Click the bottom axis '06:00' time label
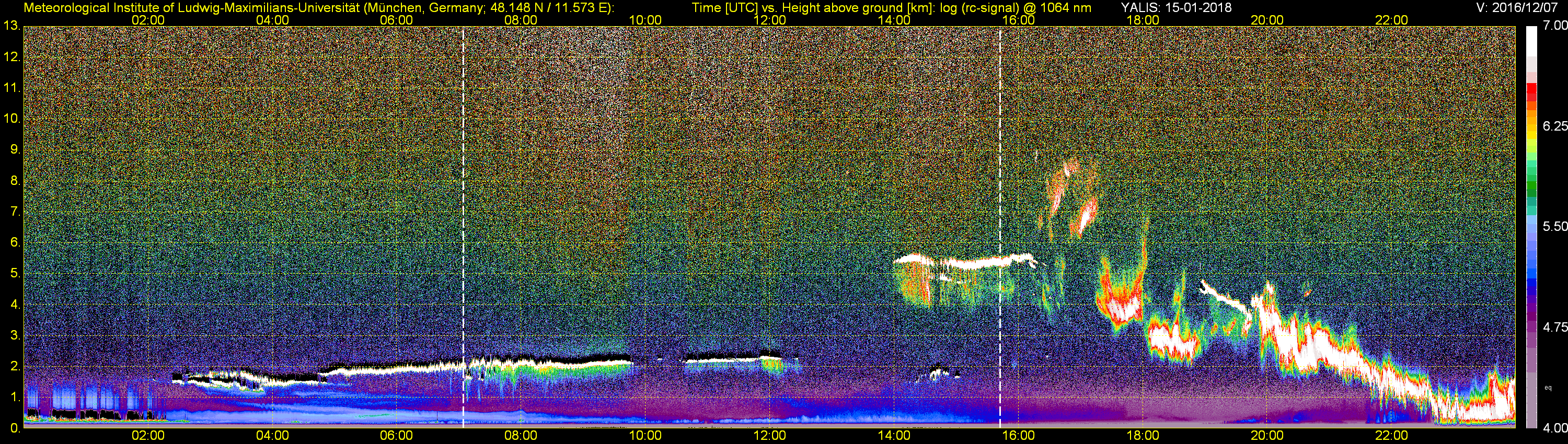Image resolution: width=1568 pixels, height=444 pixels. coord(396,436)
